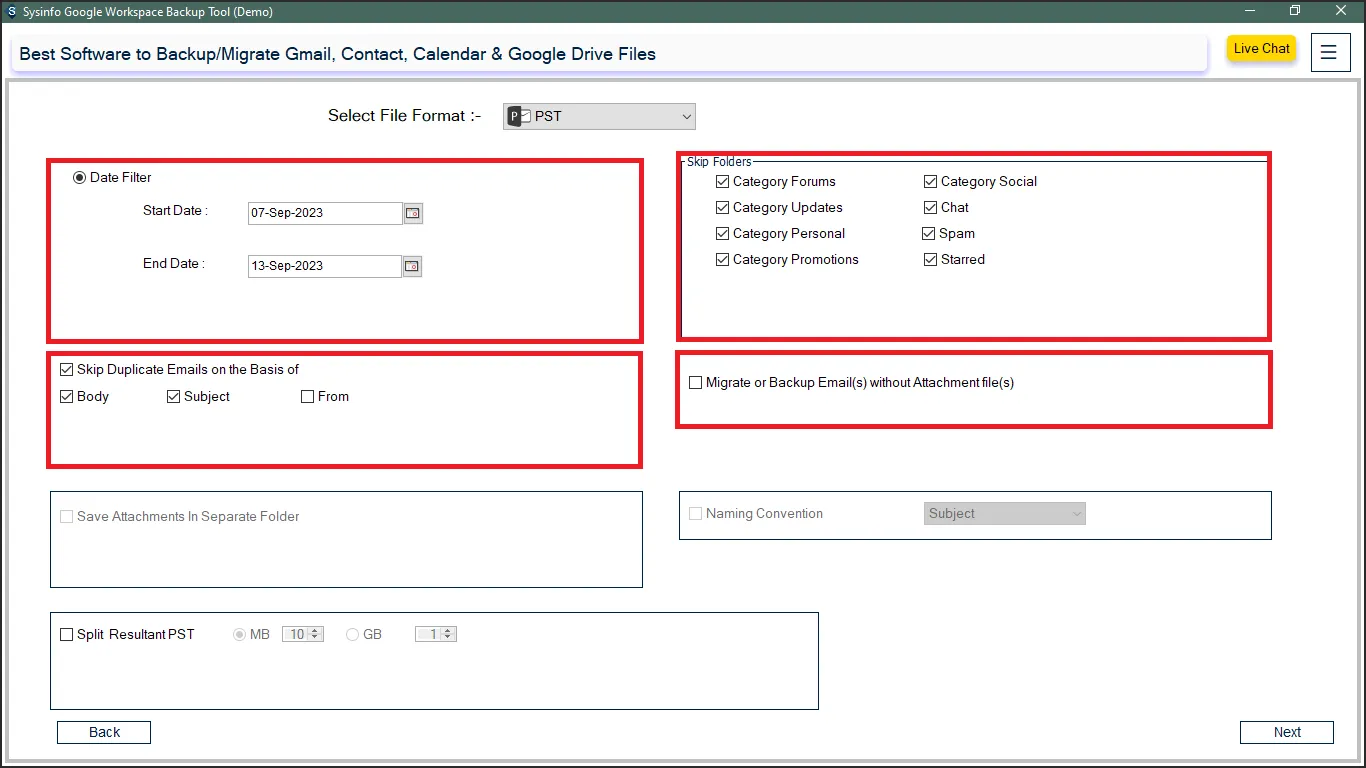Click the Start Date input field

point(324,213)
